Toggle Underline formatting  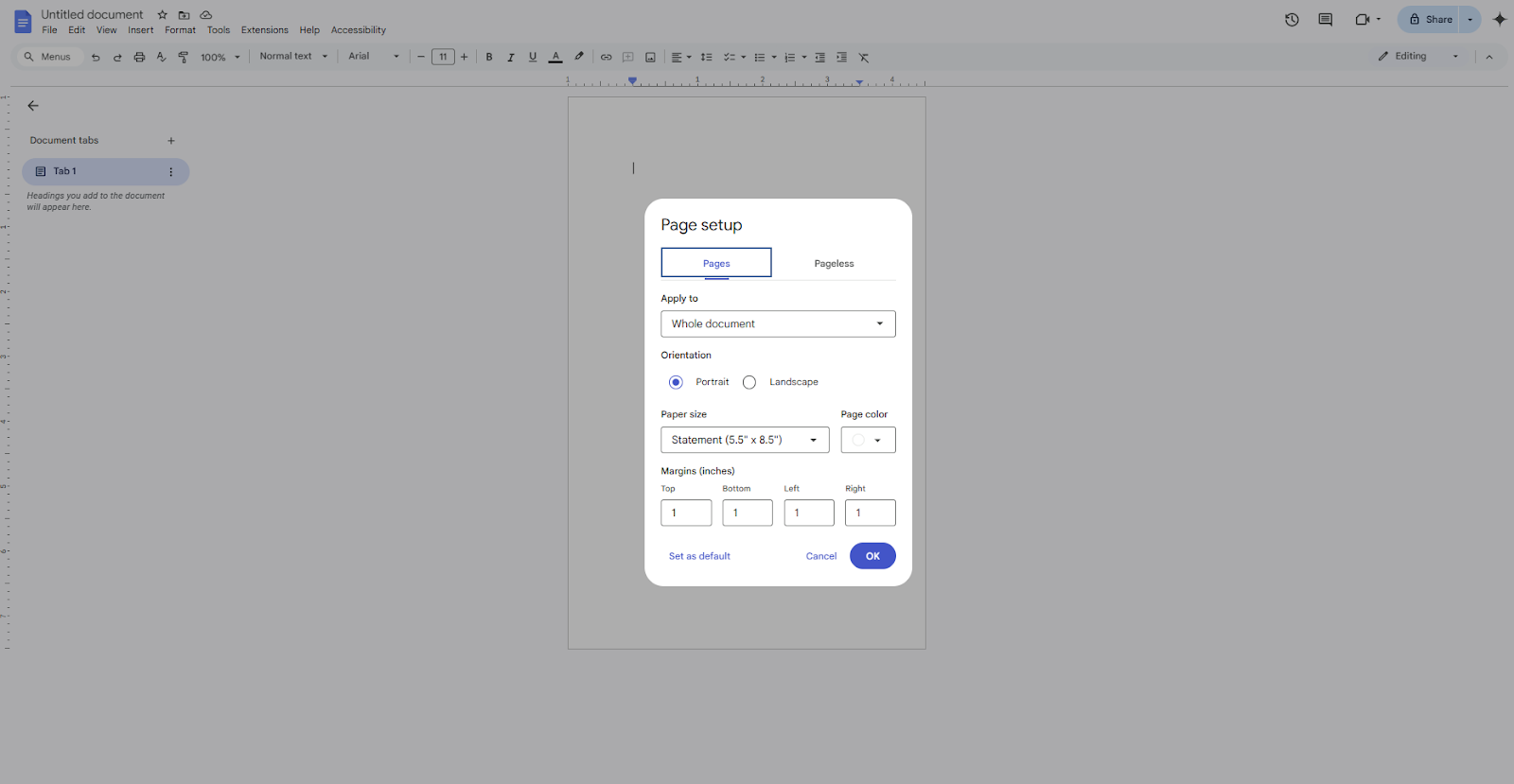tap(533, 57)
